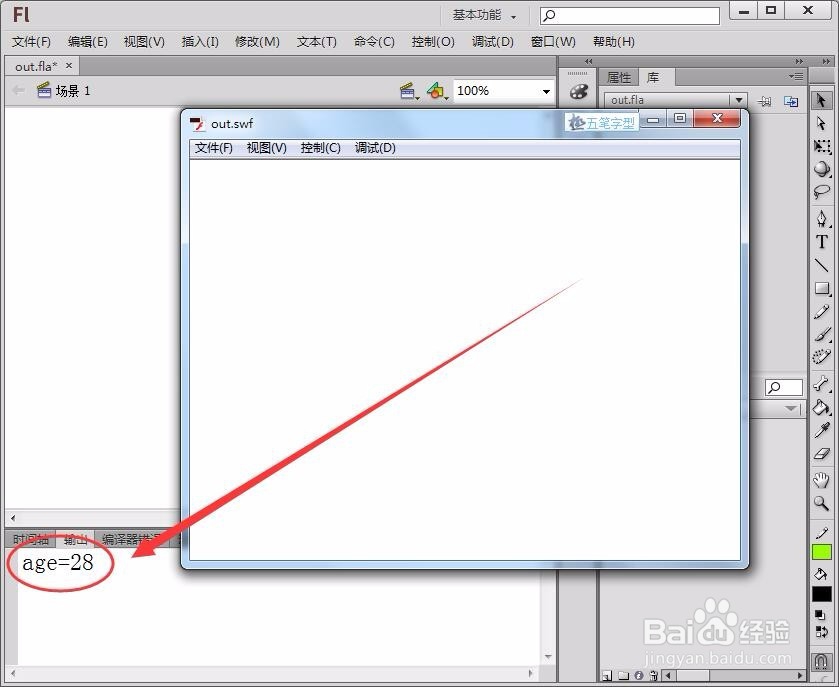Viewport: 839px width, 687px height.
Task: Close the out.fla document tab
Action: point(69,65)
